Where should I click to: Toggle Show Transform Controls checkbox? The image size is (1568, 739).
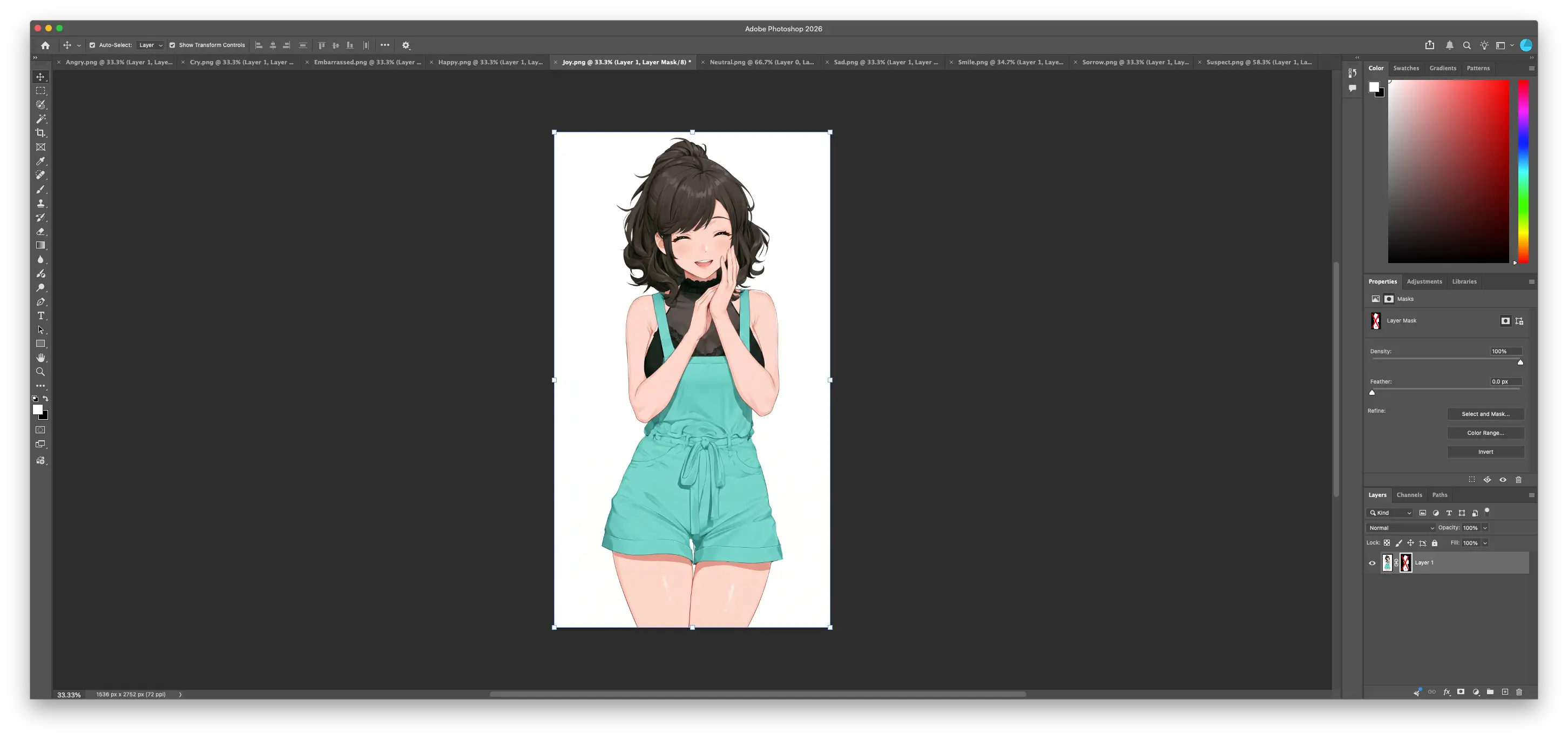[172, 45]
